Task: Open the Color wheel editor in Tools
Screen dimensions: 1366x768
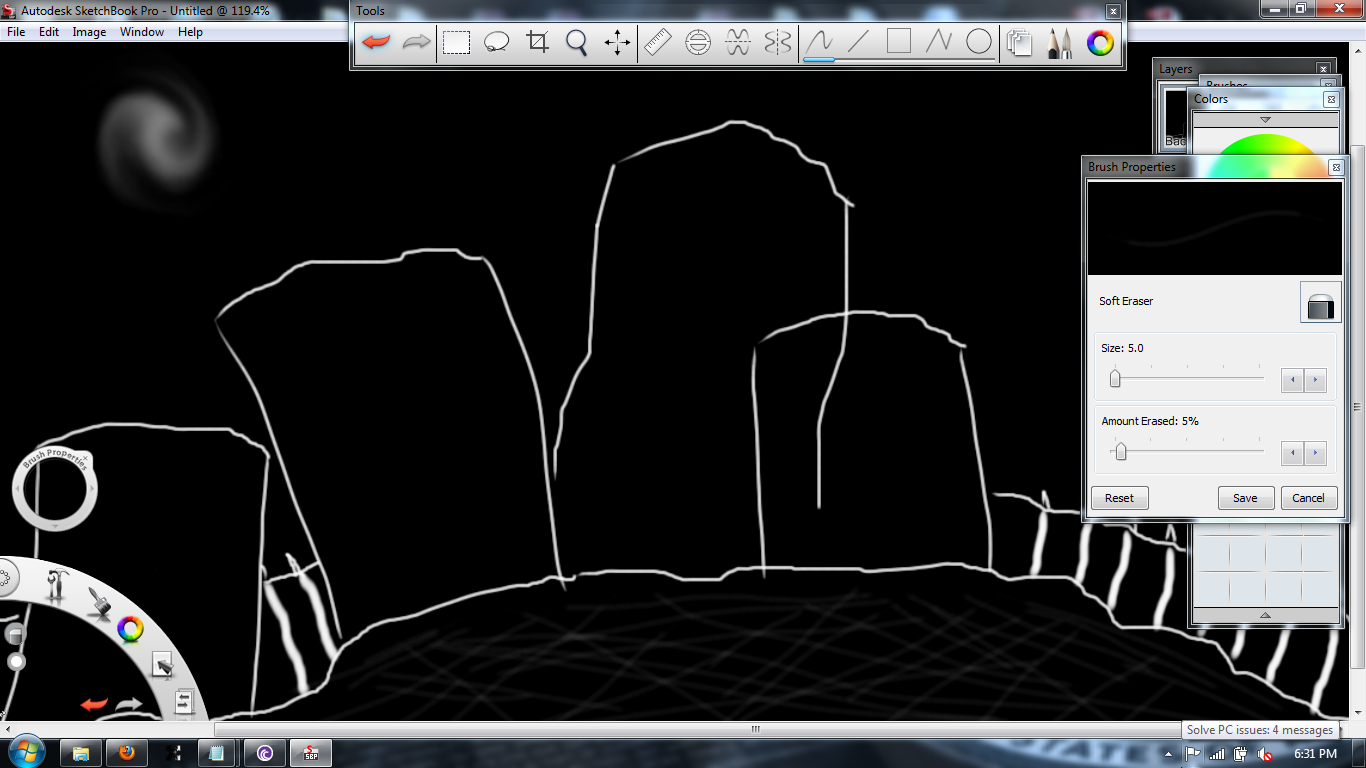Action: 1101,42
